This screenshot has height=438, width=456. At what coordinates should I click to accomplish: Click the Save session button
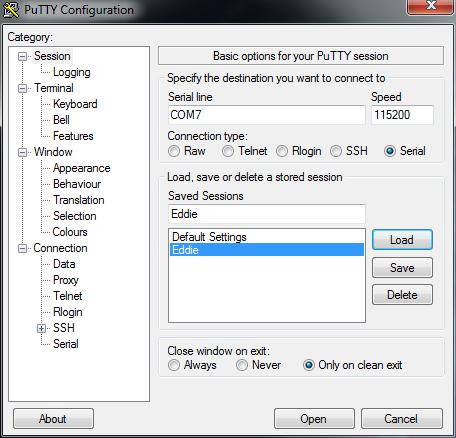coord(402,268)
